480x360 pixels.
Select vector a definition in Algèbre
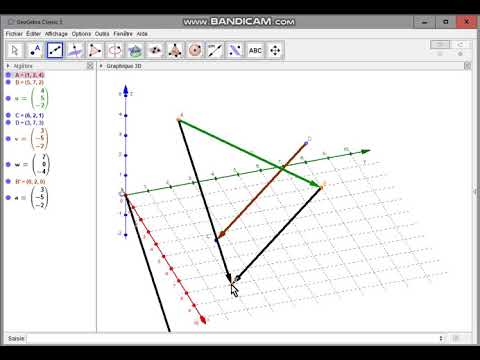(31, 198)
